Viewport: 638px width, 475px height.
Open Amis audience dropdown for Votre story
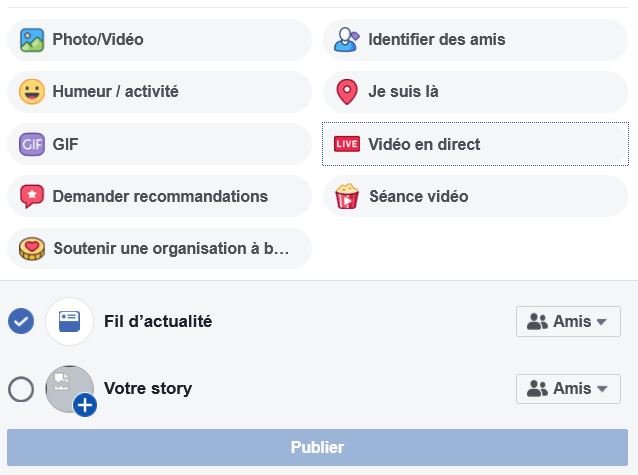[x=568, y=389]
